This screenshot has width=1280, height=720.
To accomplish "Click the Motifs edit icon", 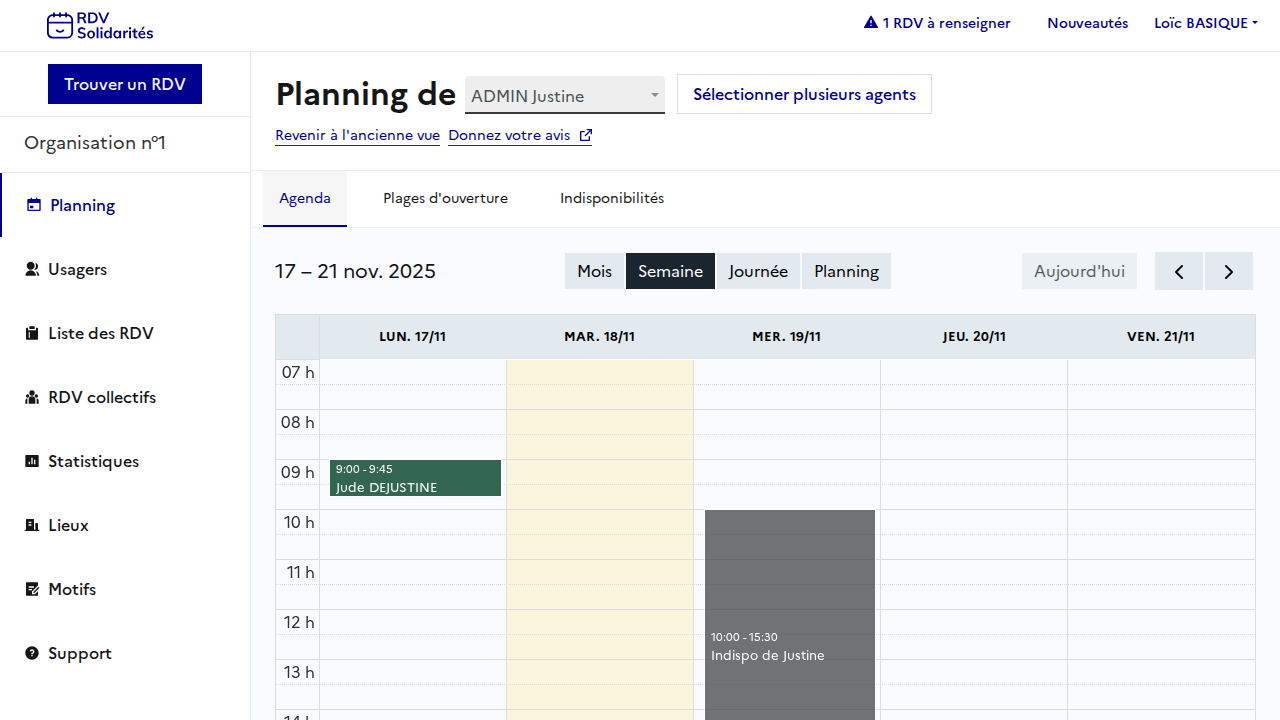I will click(x=32, y=589).
